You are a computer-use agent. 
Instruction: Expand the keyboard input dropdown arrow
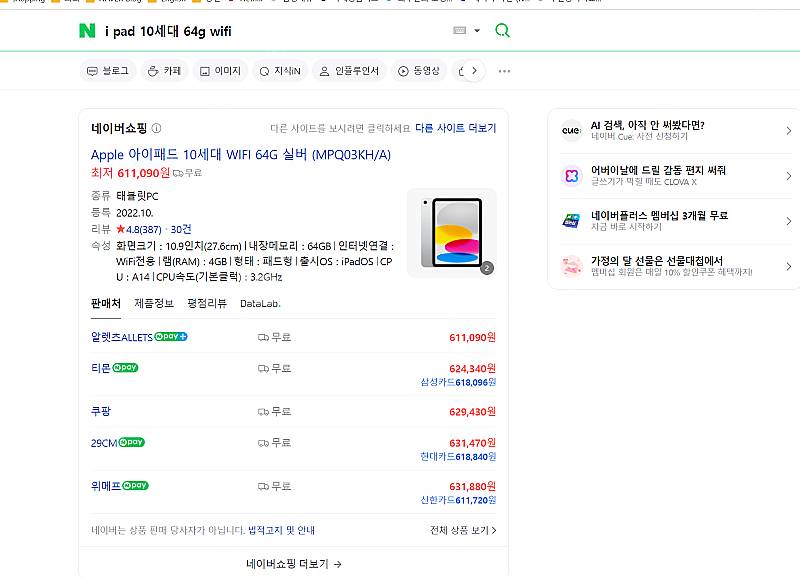[x=477, y=31]
